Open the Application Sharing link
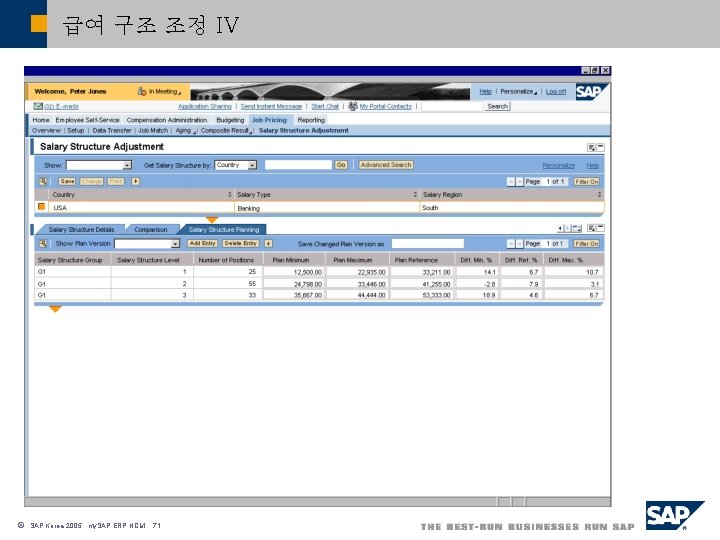The image size is (720, 540). pos(205,106)
